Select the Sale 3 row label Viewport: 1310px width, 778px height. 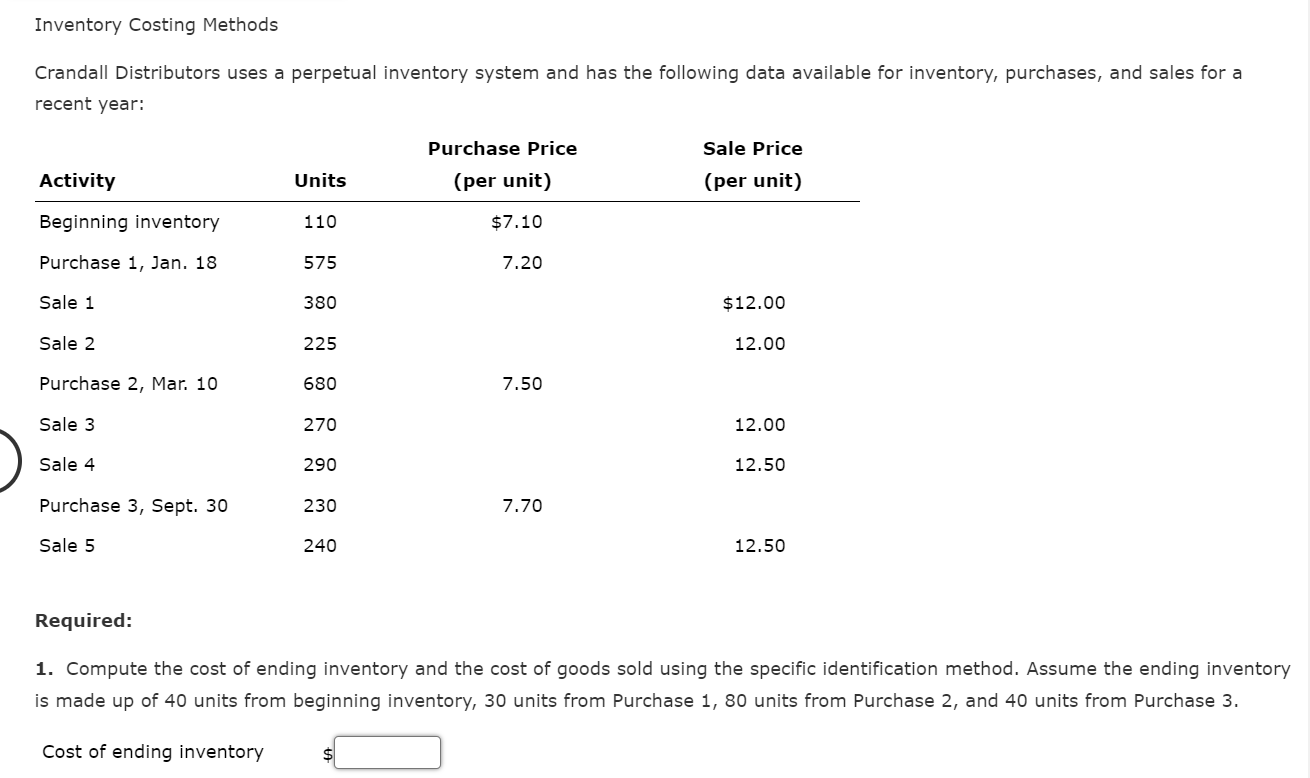pos(66,424)
